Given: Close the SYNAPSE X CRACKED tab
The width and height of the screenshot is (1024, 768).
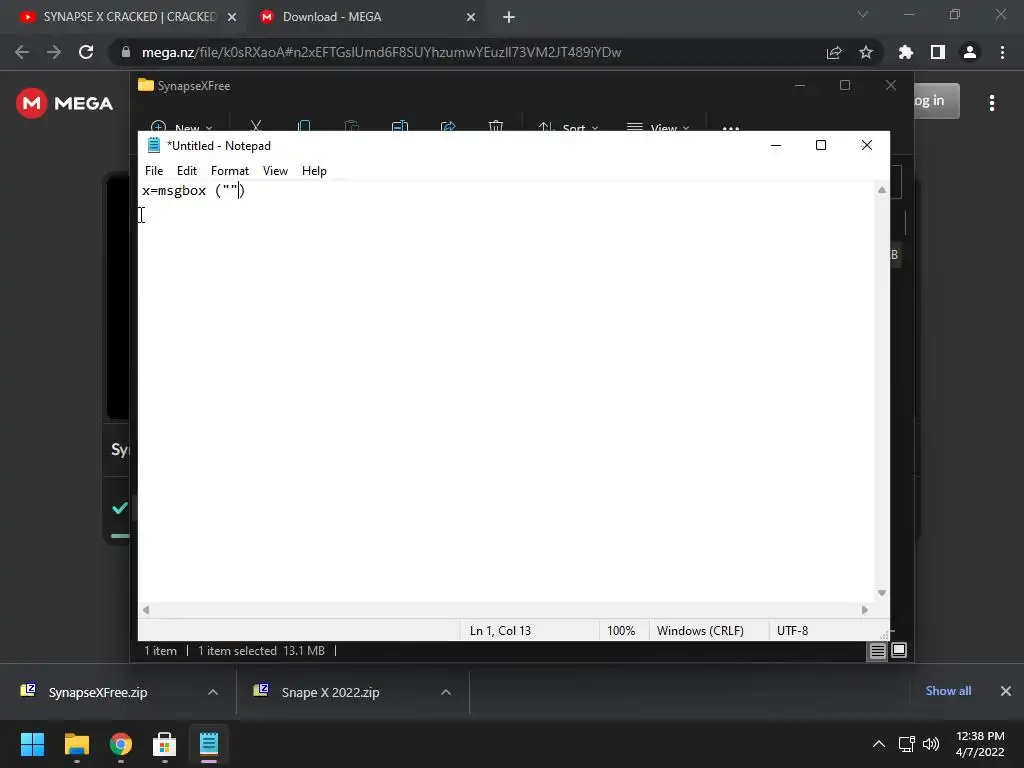Looking at the screenshot, I should click(x=232, y=18).
